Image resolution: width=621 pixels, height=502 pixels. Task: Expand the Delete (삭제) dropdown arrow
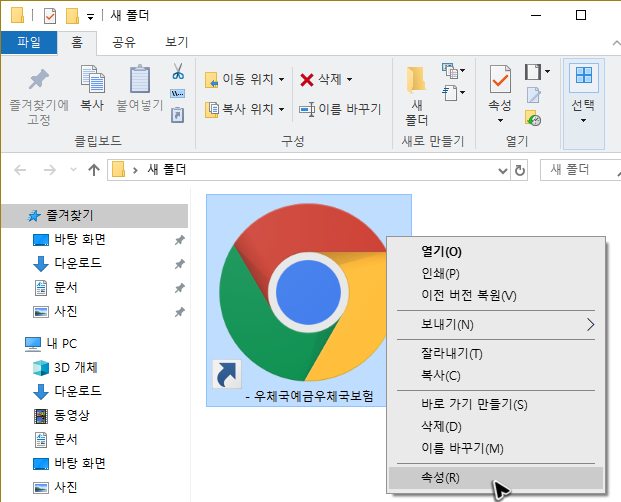coord(349,80)
